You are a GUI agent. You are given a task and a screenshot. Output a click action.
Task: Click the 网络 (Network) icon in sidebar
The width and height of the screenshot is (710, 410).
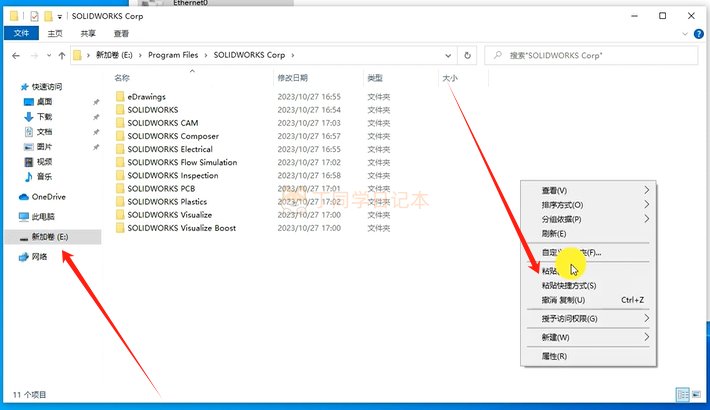tap(25, 257)
